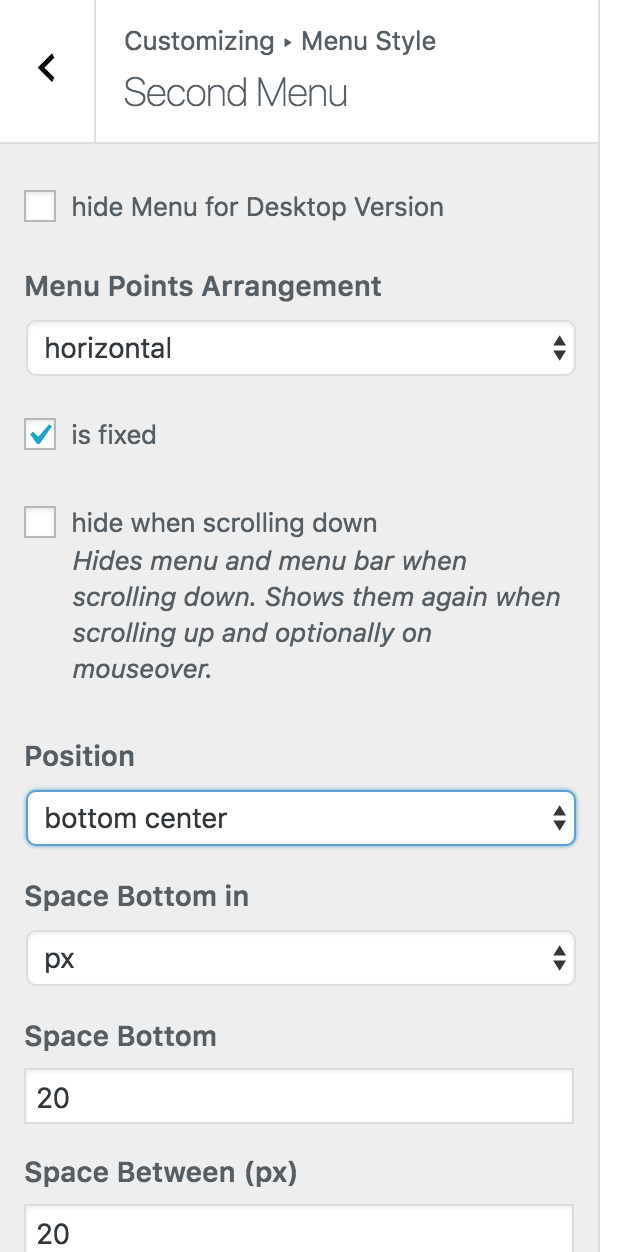Click the Customizing Menu Style breadcrumb text

coord(279,42)
